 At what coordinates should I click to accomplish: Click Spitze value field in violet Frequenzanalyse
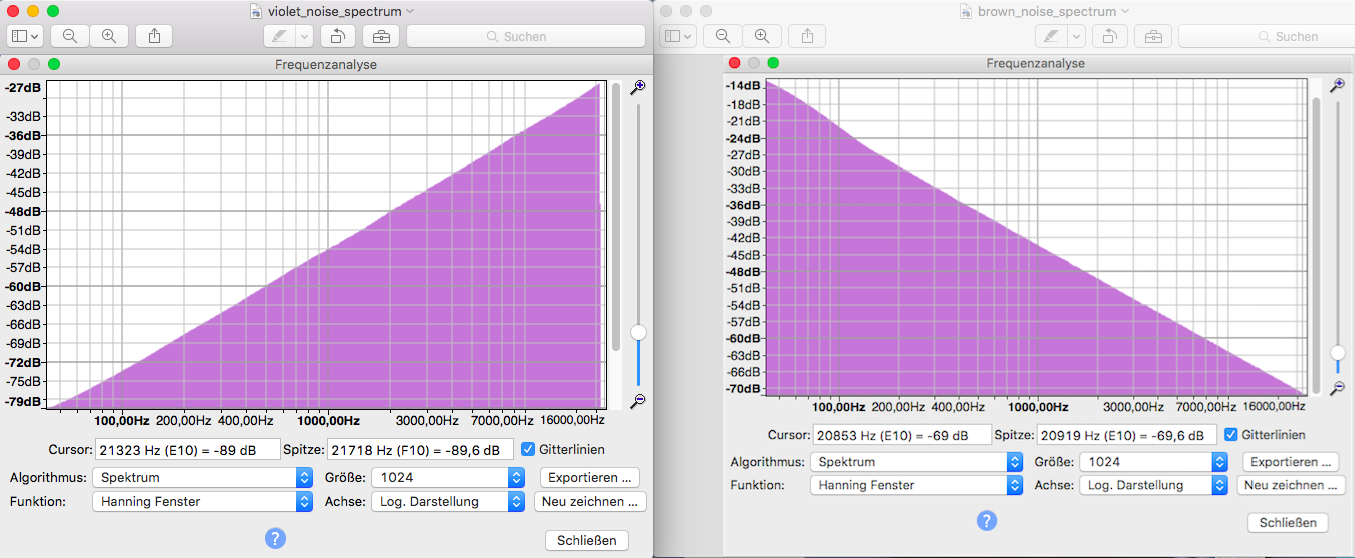pyautogui.click(x=421, y=449)
